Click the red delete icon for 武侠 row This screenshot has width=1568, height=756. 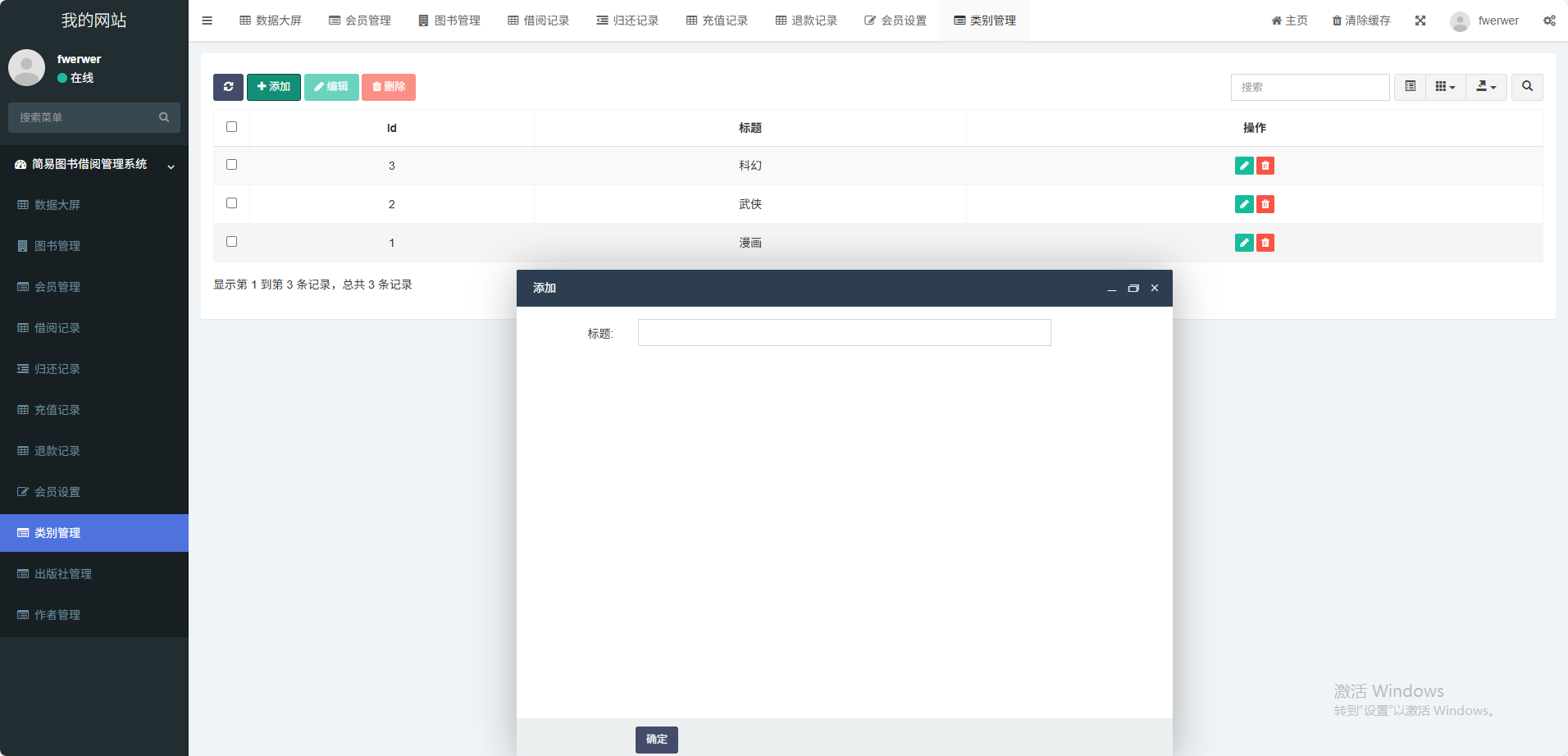[x=1265, y=204]
